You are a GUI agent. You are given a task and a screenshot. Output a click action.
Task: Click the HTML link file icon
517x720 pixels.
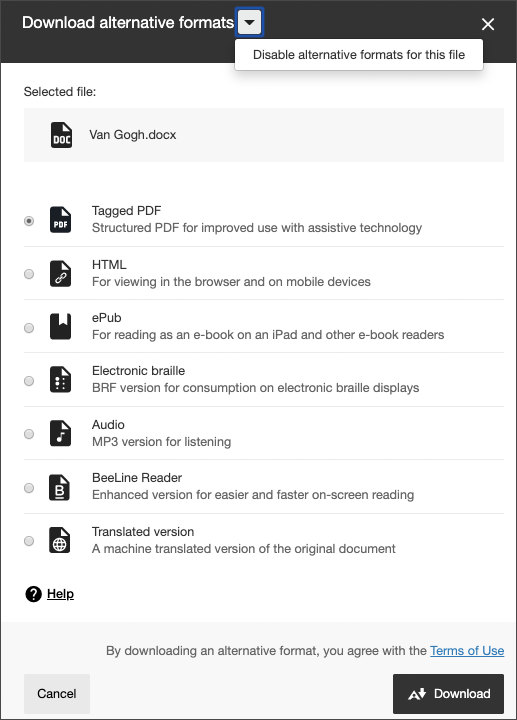pos(61,274)
